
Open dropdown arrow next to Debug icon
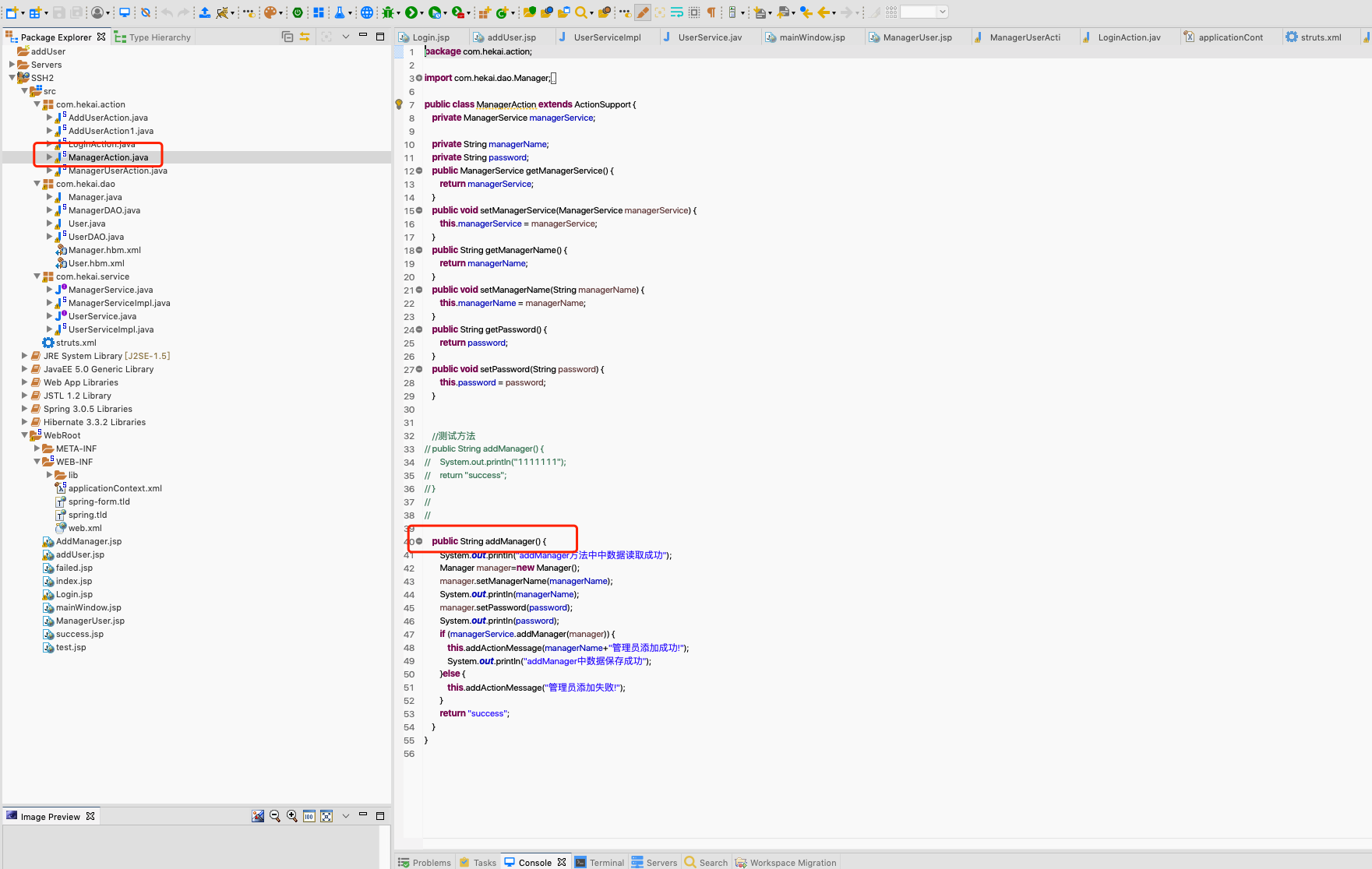(398, 13)
